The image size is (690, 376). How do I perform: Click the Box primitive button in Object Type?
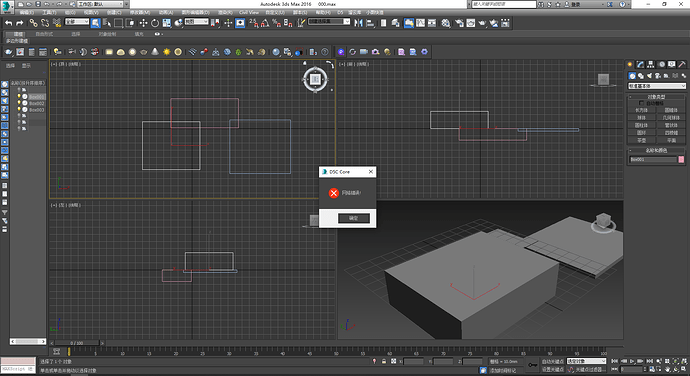click(x=641, y=110)
